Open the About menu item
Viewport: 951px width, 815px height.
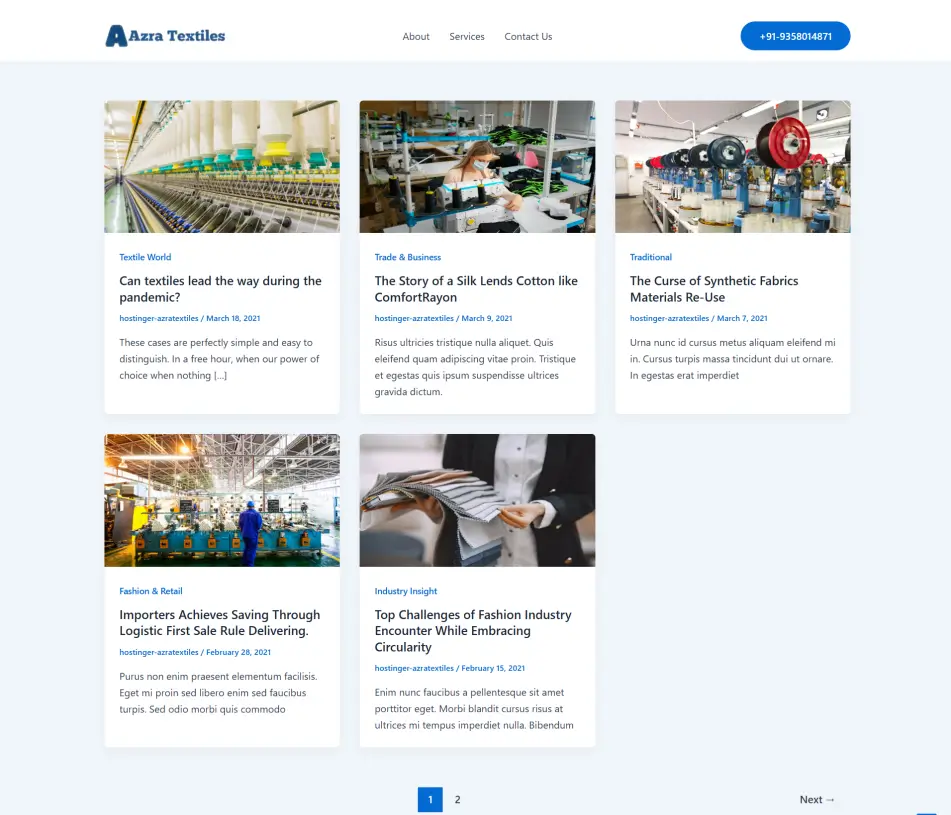click(x=416, y=37)
